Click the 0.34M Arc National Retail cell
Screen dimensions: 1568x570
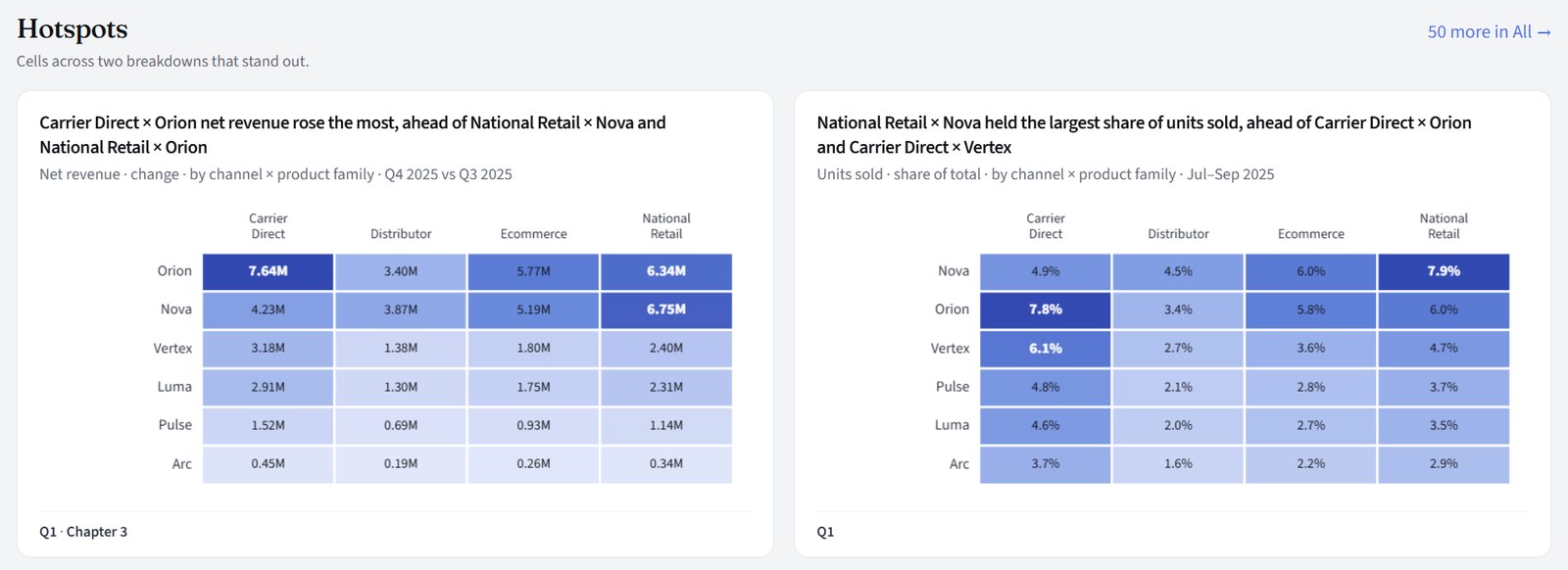(666, 464)
